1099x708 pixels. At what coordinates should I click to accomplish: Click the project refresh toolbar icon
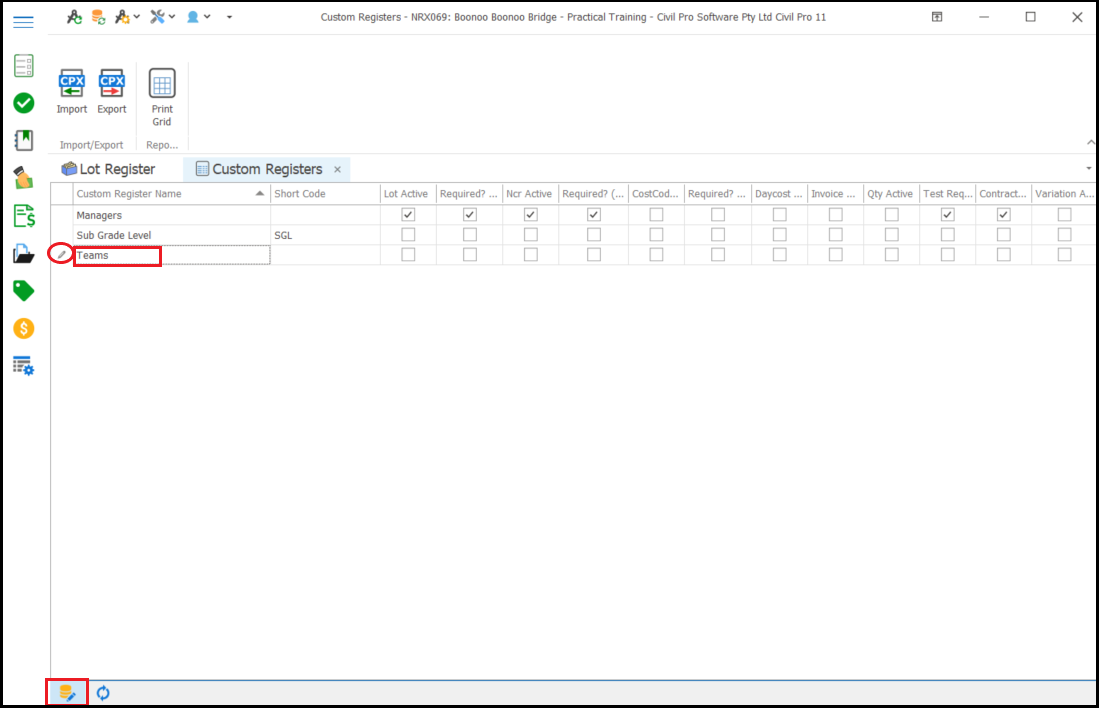pos(74,17)
